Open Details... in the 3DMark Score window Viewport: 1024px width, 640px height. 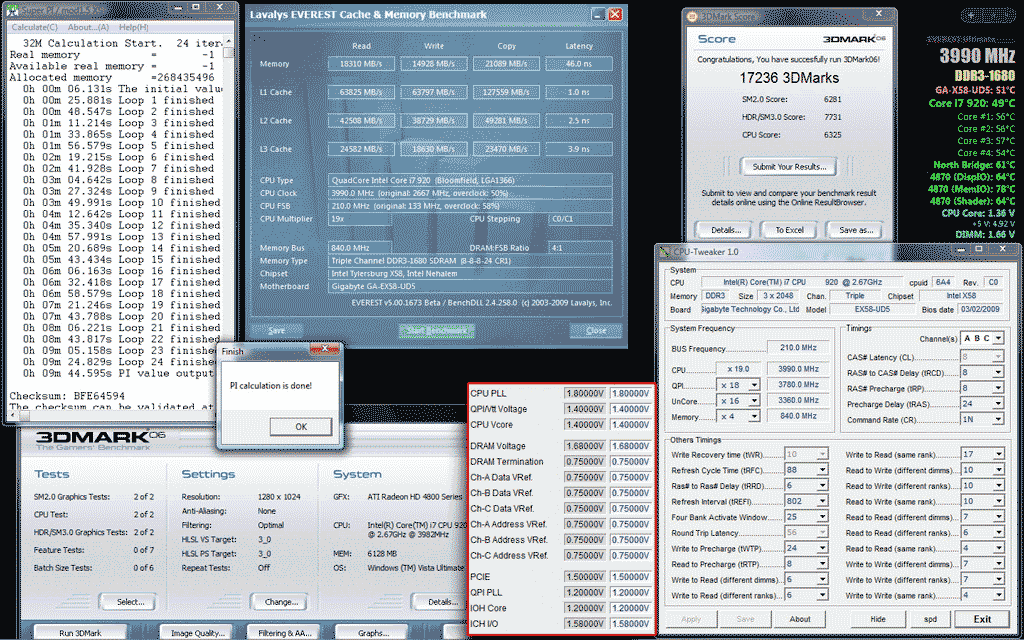tap(726, 230)
